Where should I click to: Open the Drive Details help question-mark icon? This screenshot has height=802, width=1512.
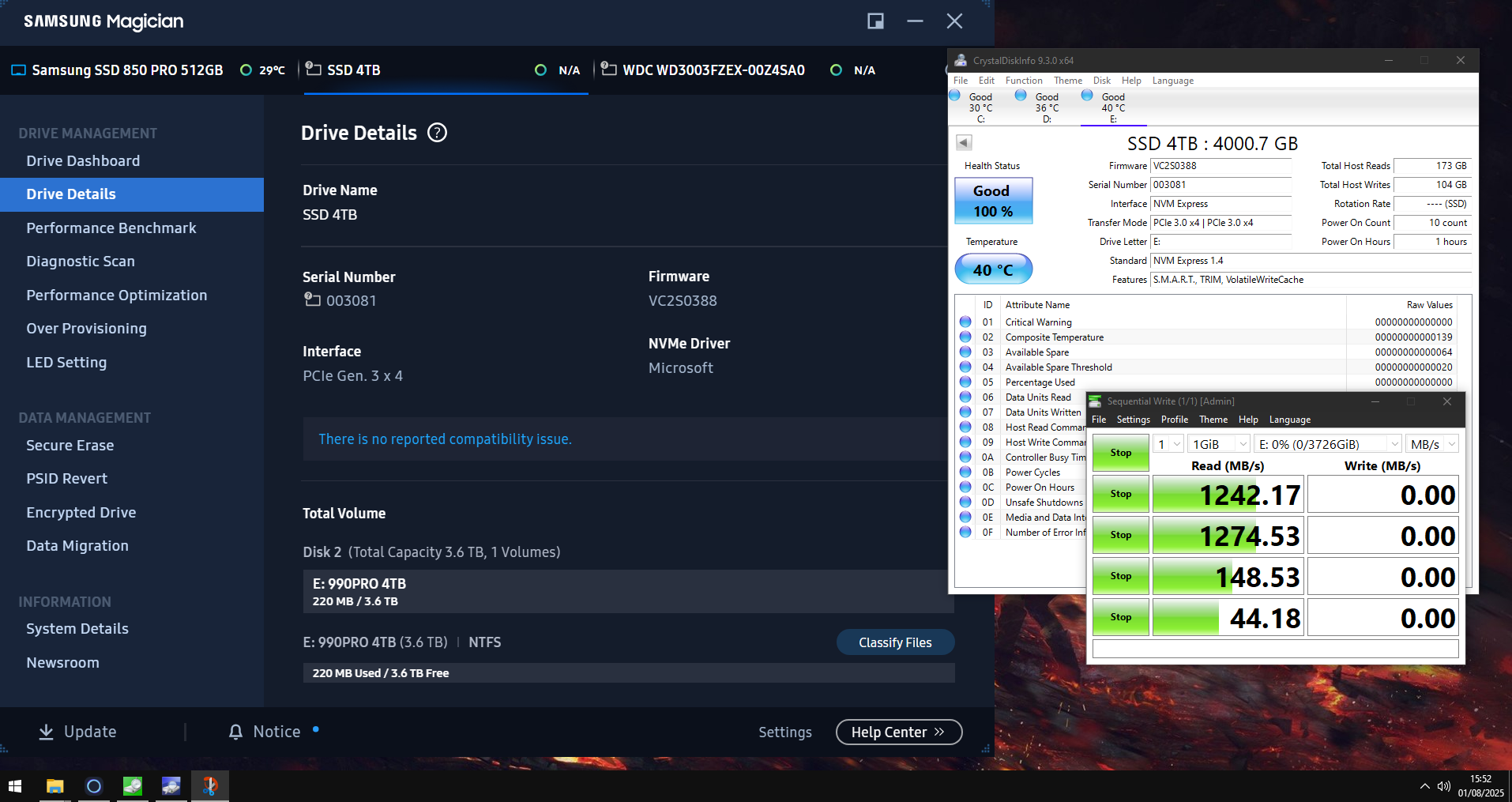click(437, 133)
